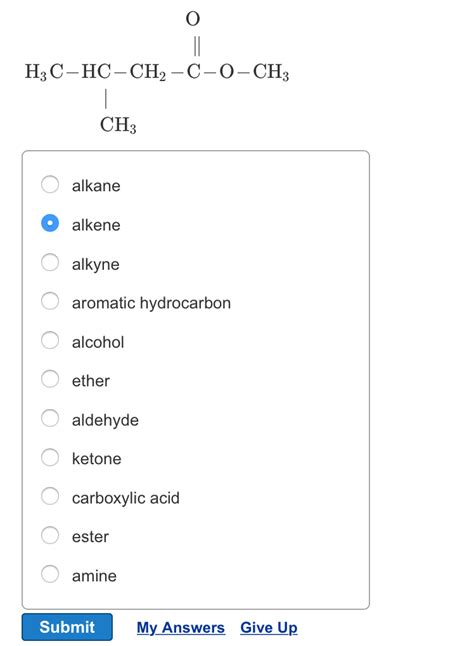Viewport: 474px width, 646px height.
Task: Click the molecule structure diagram
Action: tap(157, 72)
